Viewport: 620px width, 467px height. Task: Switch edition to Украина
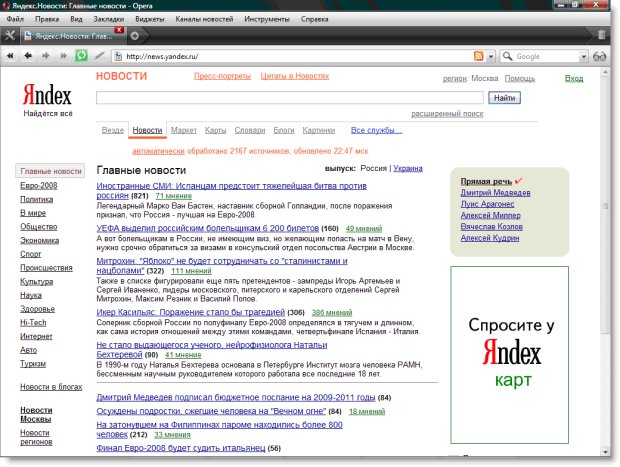coord(408,168)
